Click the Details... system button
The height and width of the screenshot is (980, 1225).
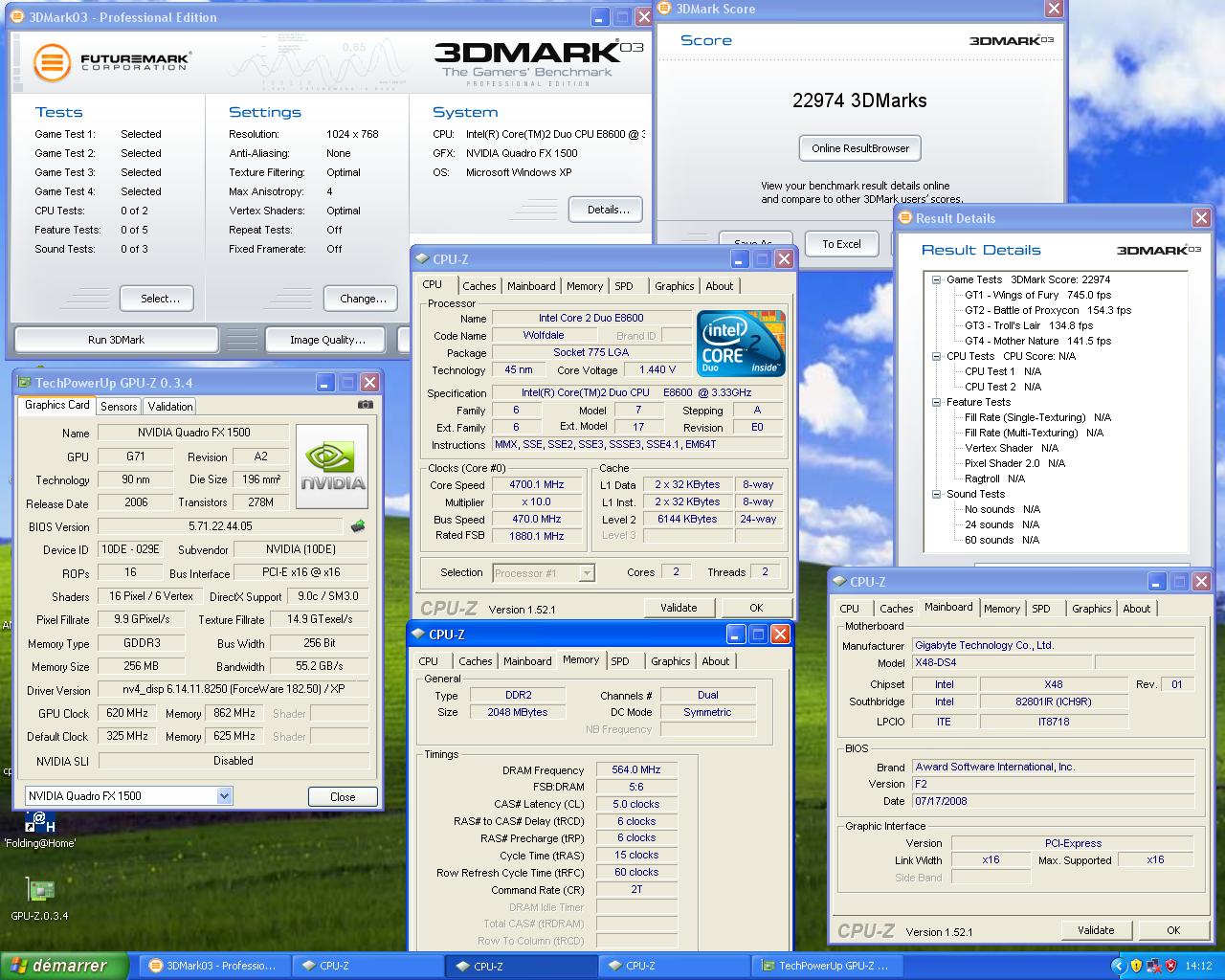(x=608, y=210)
